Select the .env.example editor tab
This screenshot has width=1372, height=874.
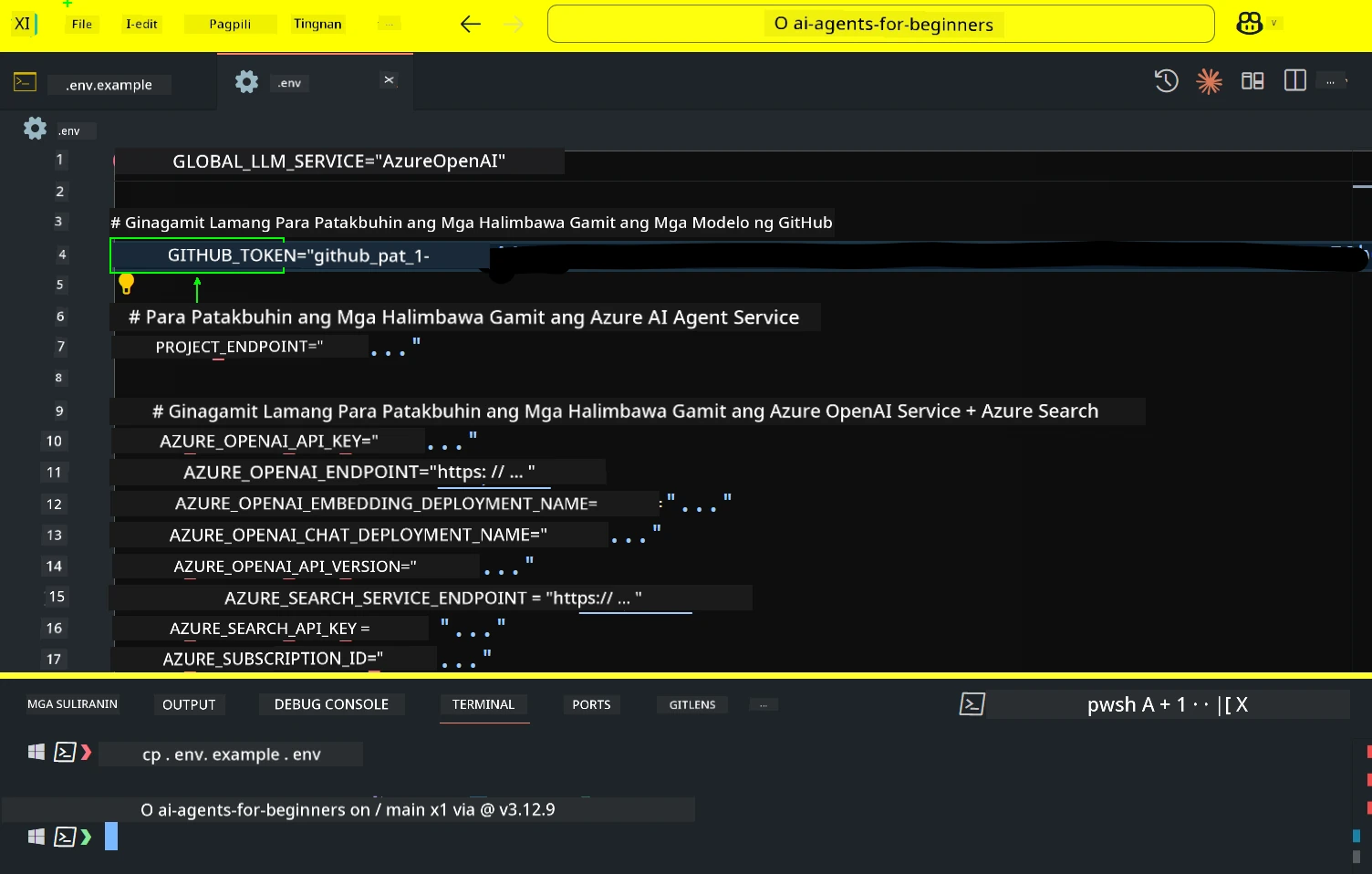coord(109,85)
